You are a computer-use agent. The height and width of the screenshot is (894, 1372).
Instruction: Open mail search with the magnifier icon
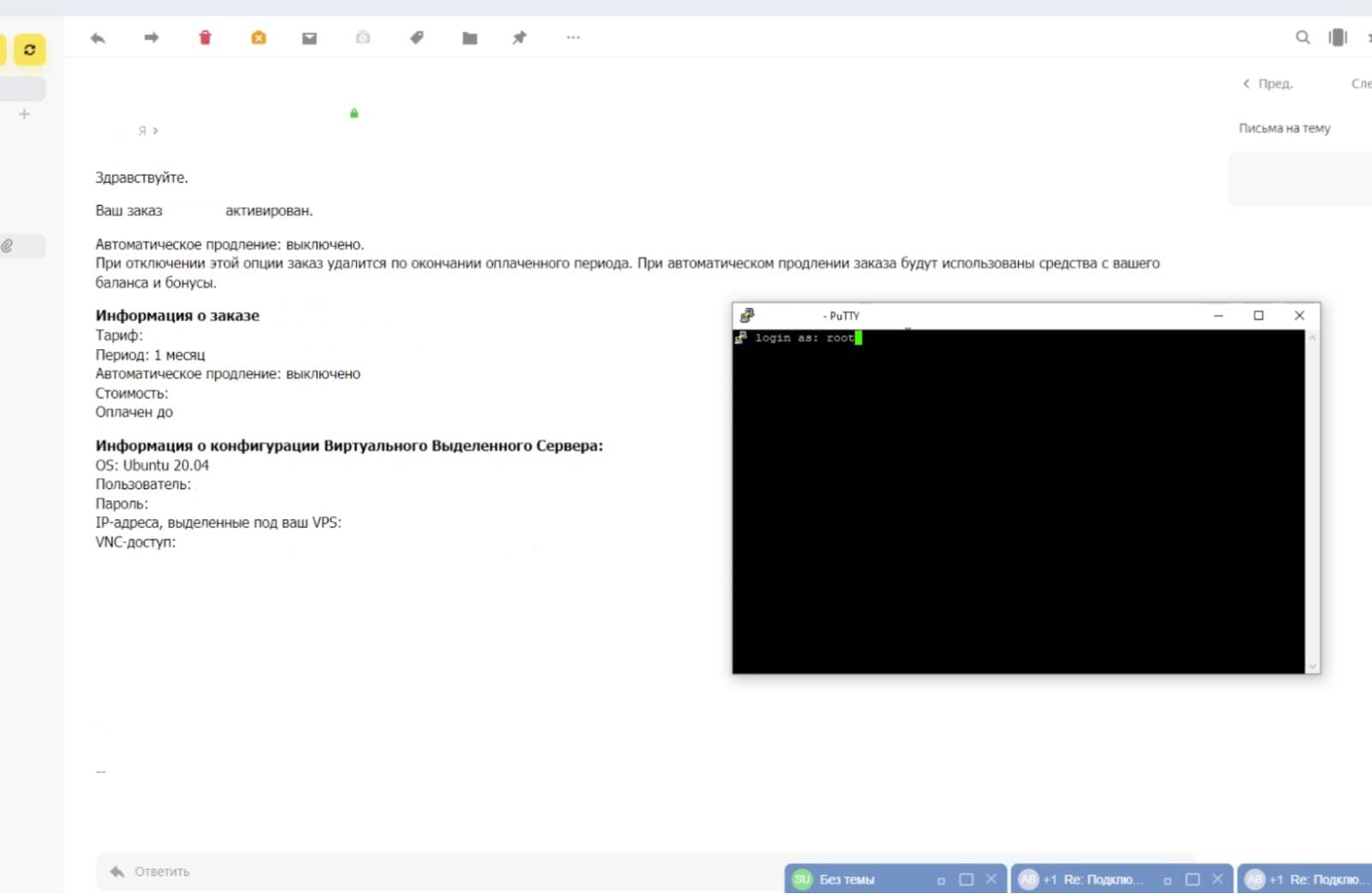tap(1303, 38)
